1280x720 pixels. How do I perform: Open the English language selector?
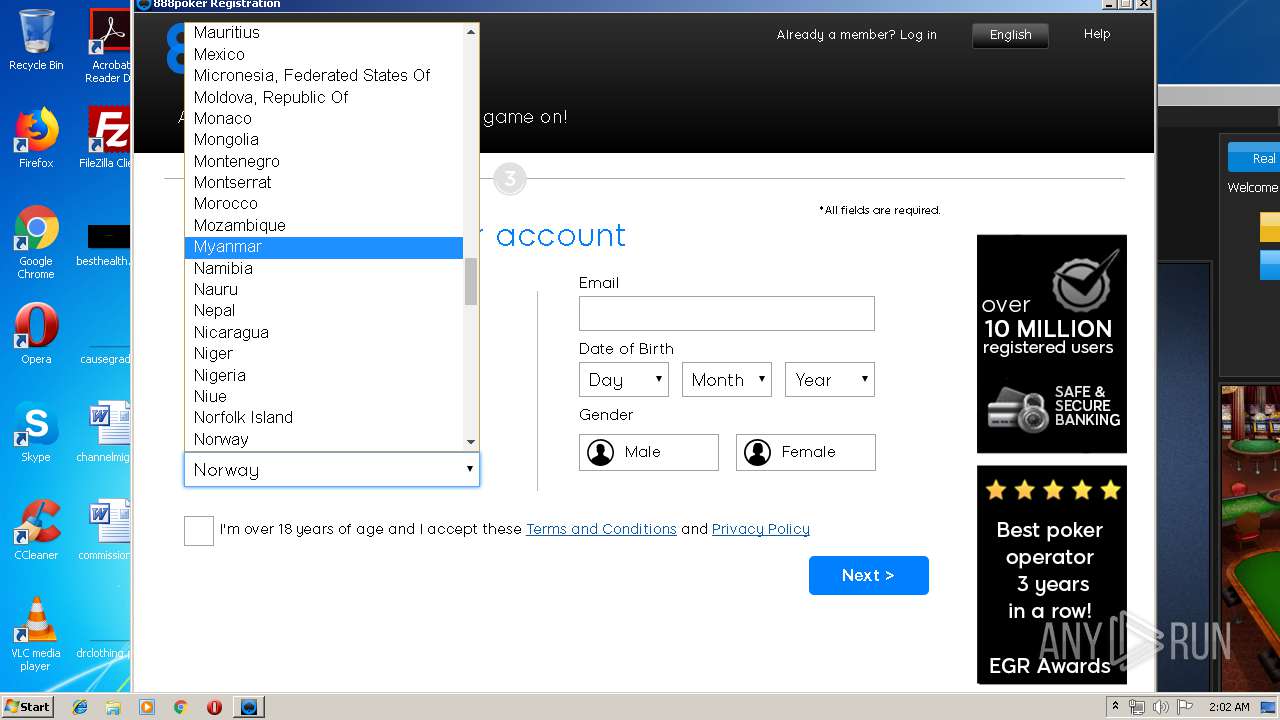click(x=1010, y=35)
